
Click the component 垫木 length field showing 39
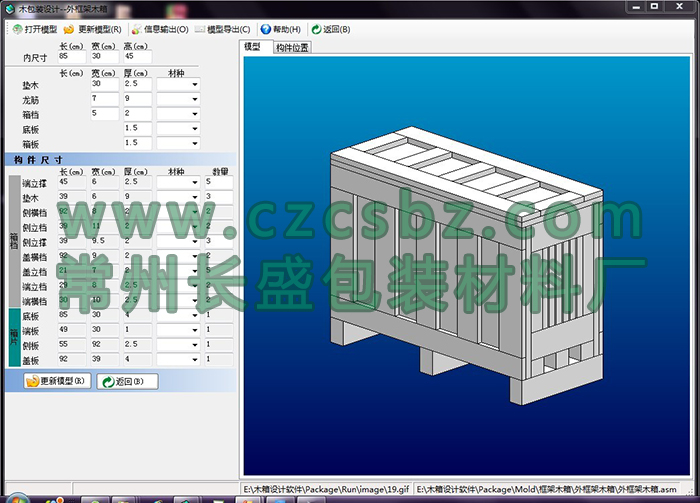pos(72,197)
